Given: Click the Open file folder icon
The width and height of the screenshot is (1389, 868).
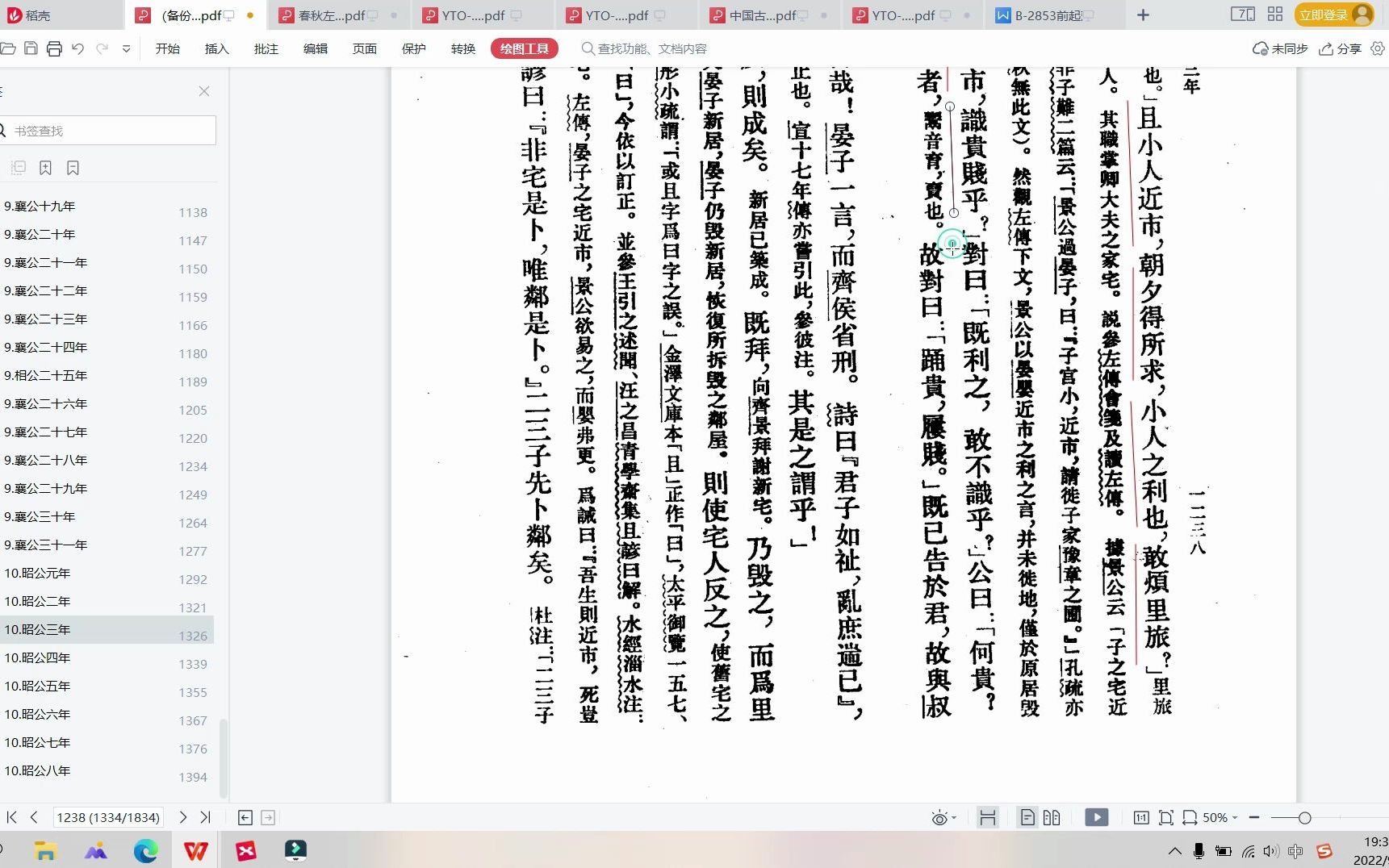Looking at the screenshot, I should point(8,49).
